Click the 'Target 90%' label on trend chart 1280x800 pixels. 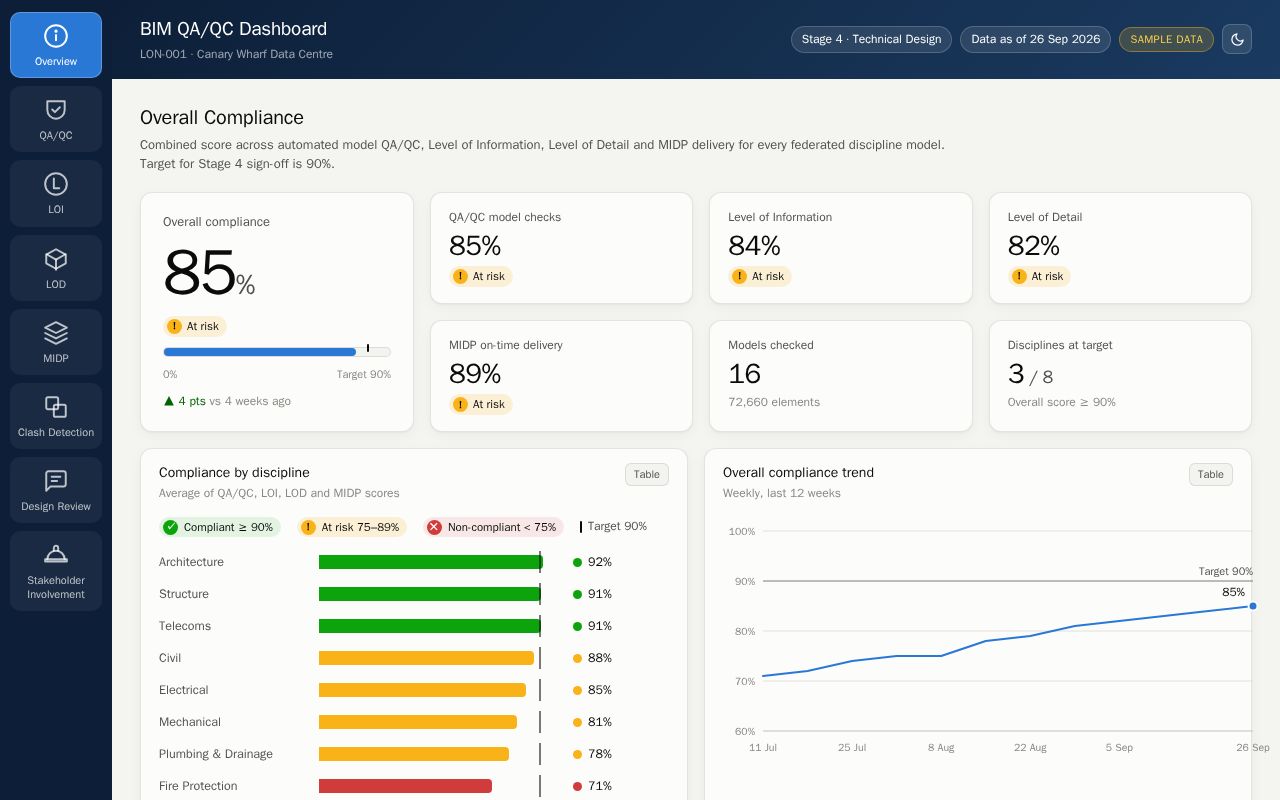coord(1226,571)
